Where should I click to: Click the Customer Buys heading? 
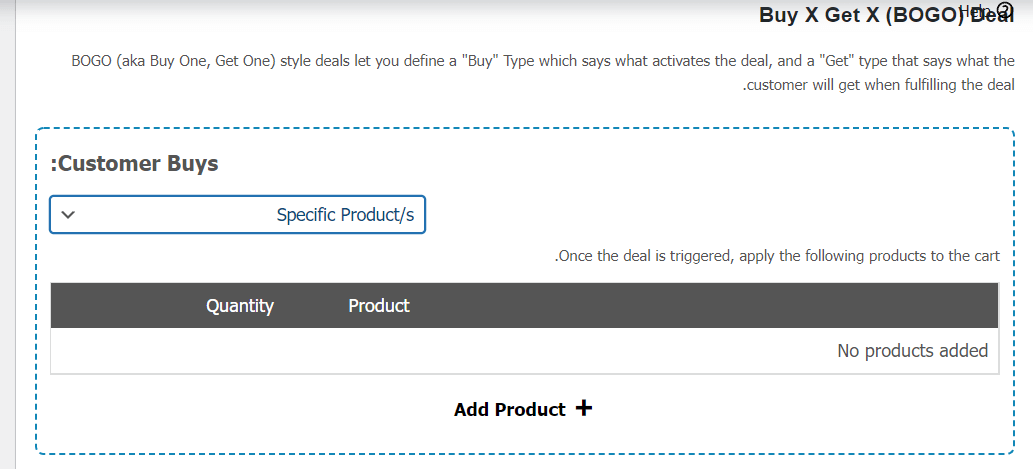[134, 163]
